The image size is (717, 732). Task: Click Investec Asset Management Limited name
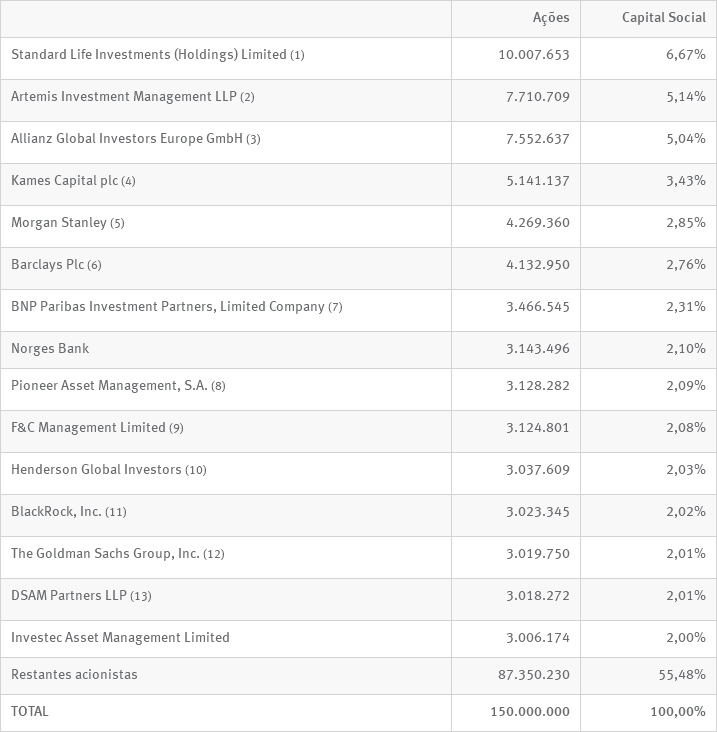(x=120, y=637)
